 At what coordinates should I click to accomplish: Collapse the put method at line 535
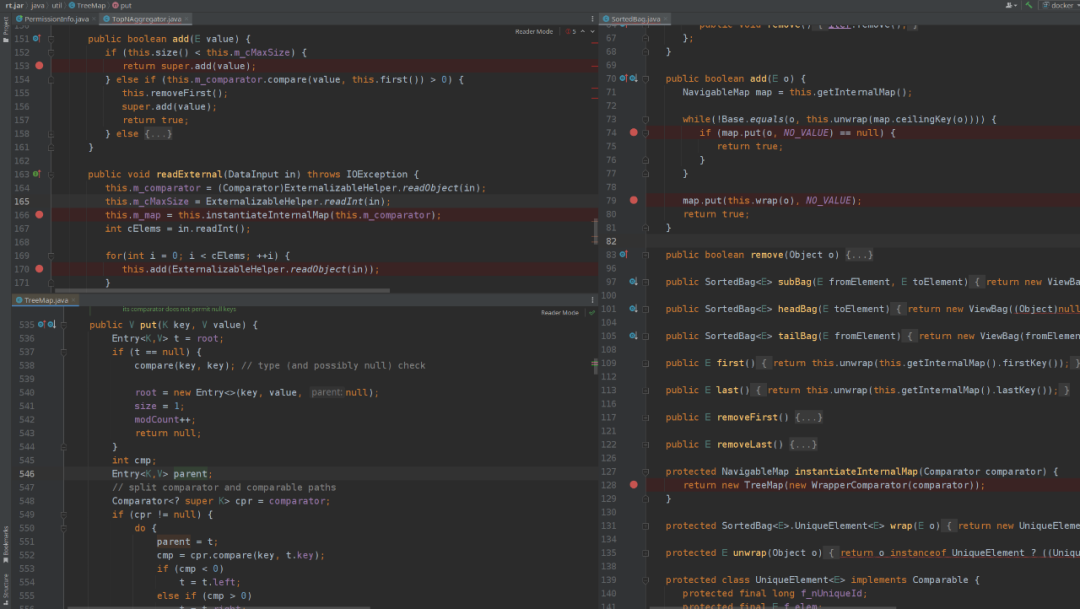63,324
